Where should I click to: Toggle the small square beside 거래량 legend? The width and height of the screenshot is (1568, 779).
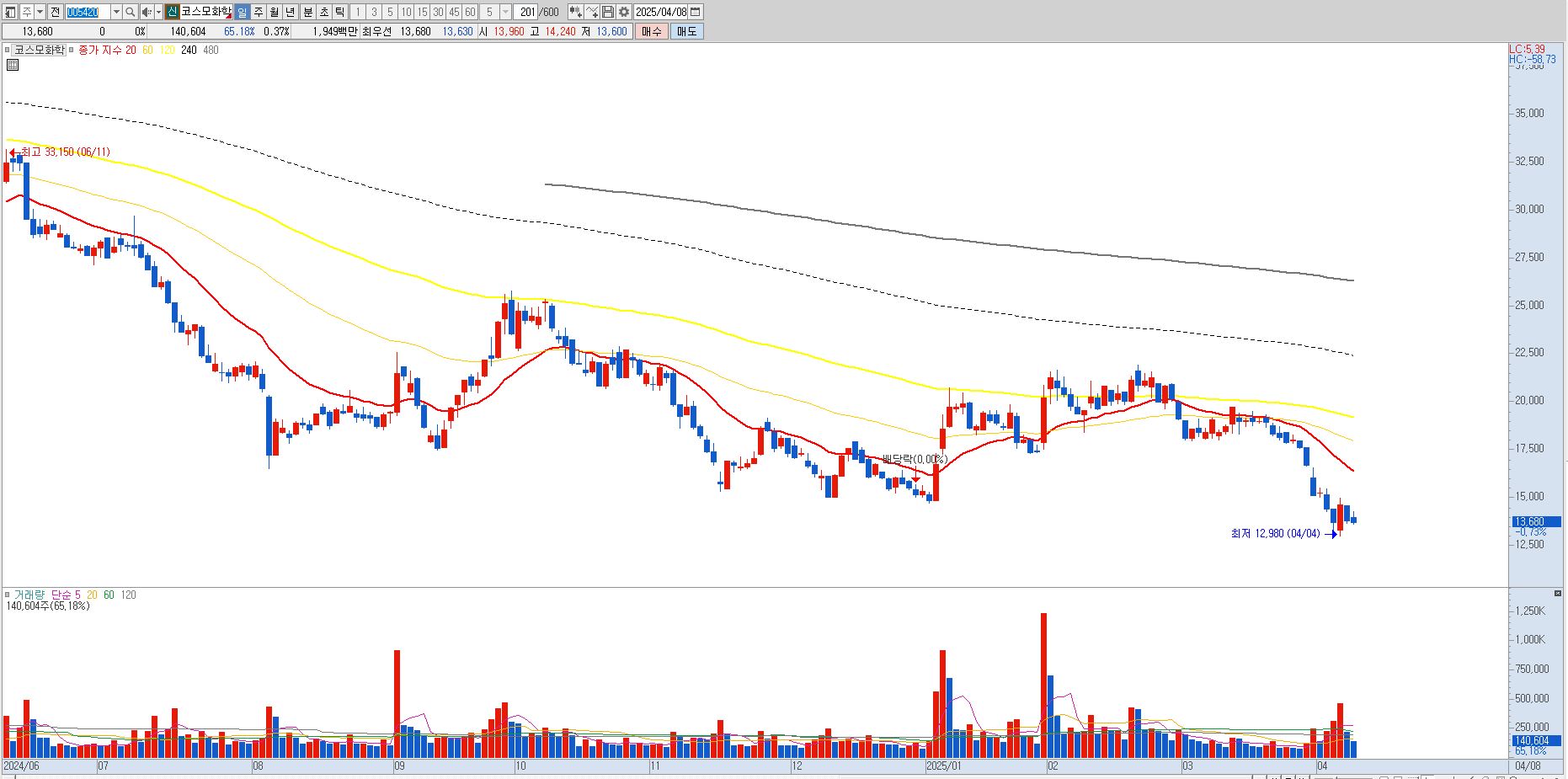click(x=8, y=595)
